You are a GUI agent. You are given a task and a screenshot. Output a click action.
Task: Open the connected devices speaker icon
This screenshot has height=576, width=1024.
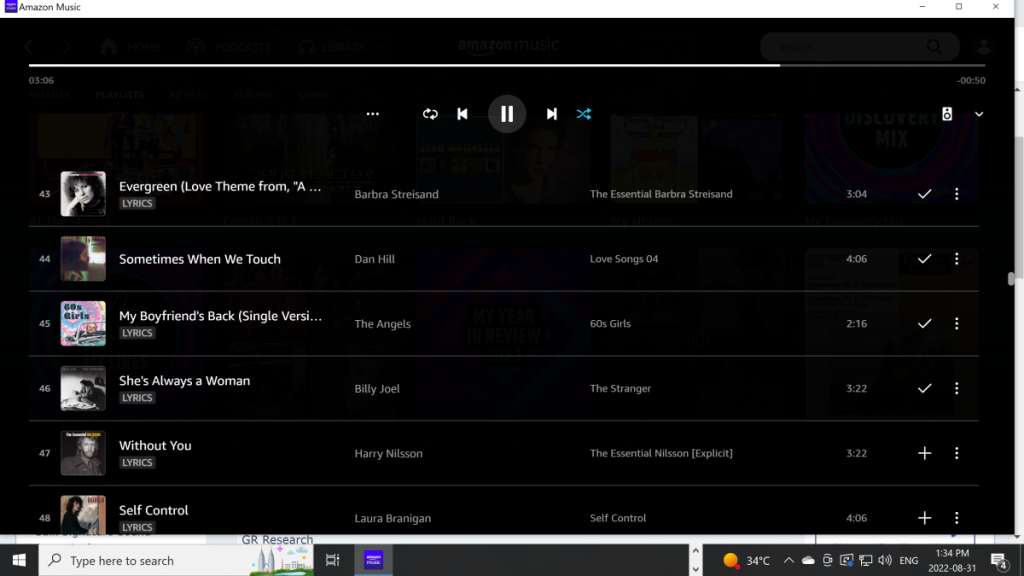coord(947,114)
